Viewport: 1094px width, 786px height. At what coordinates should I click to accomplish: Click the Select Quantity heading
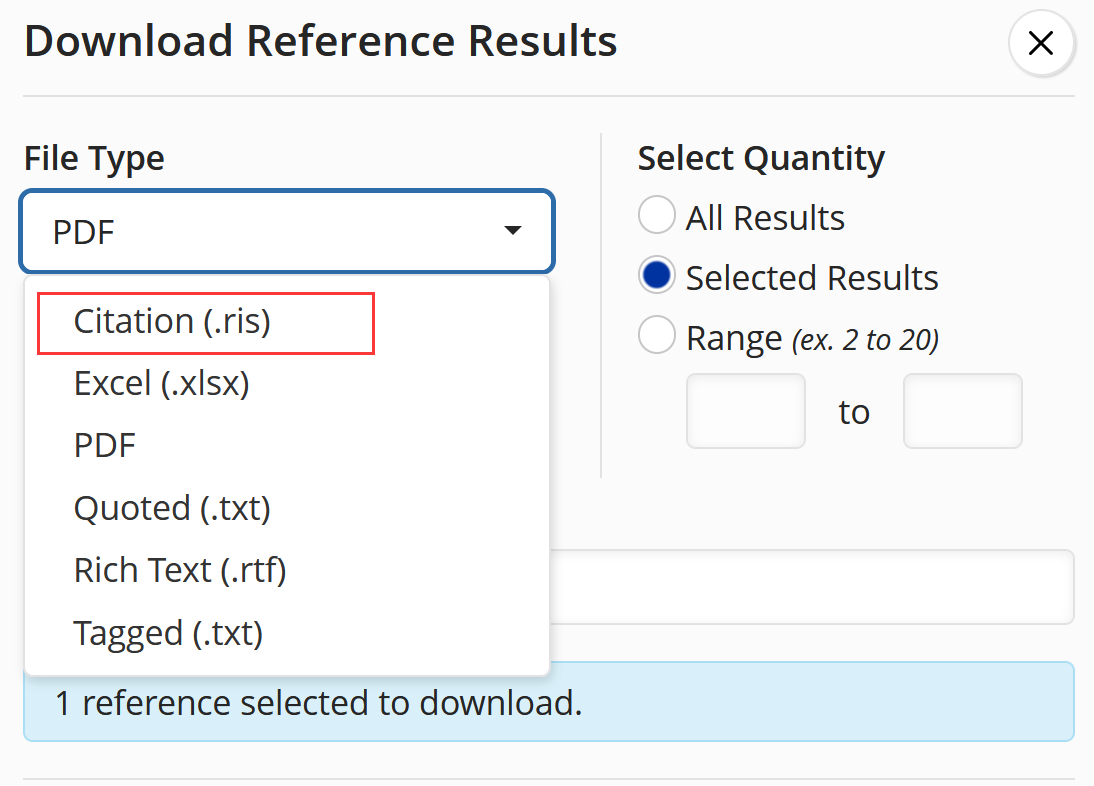point(761,158)
